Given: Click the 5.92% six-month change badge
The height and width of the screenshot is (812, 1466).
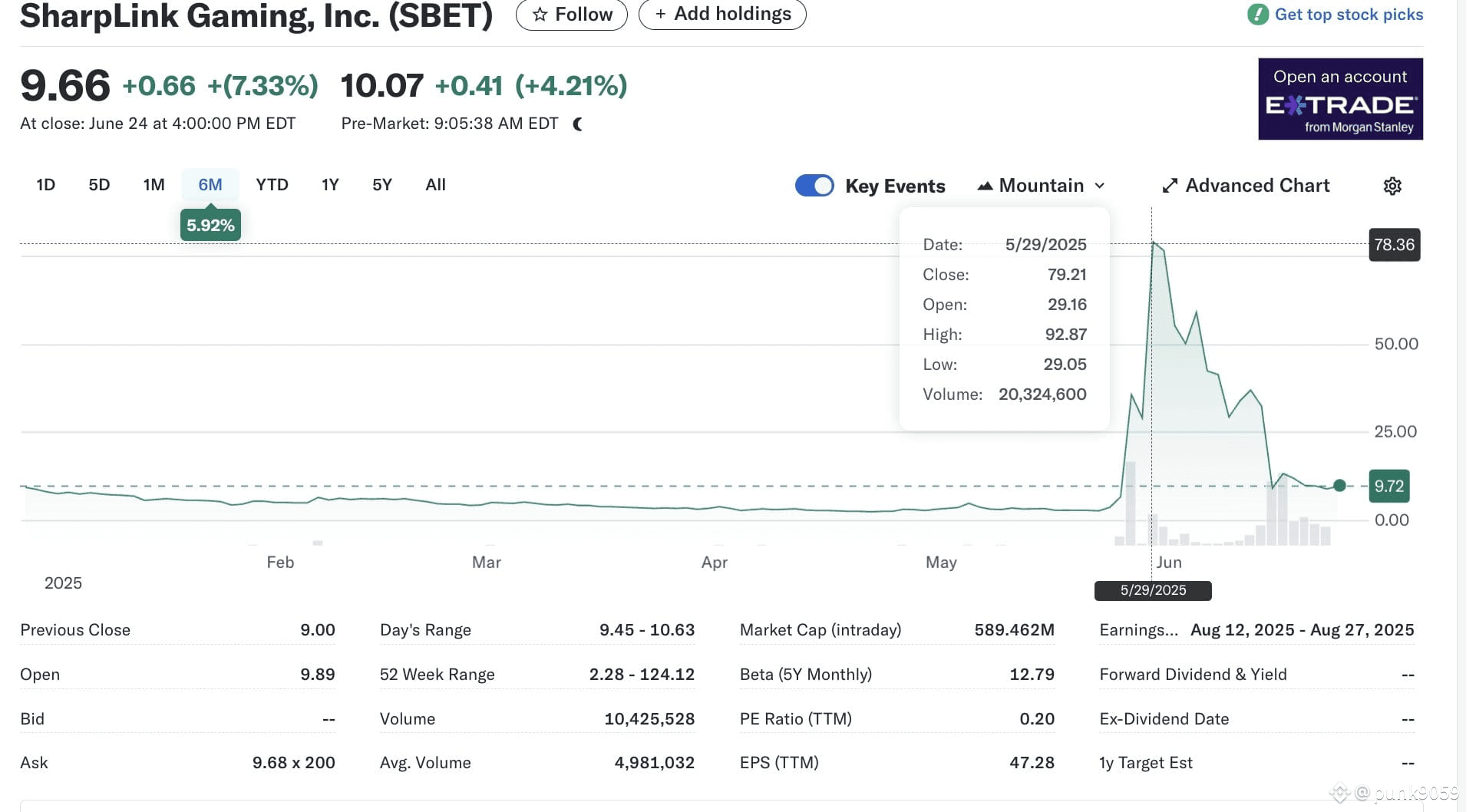Looking at the screenshot, I should pos(210,225).
